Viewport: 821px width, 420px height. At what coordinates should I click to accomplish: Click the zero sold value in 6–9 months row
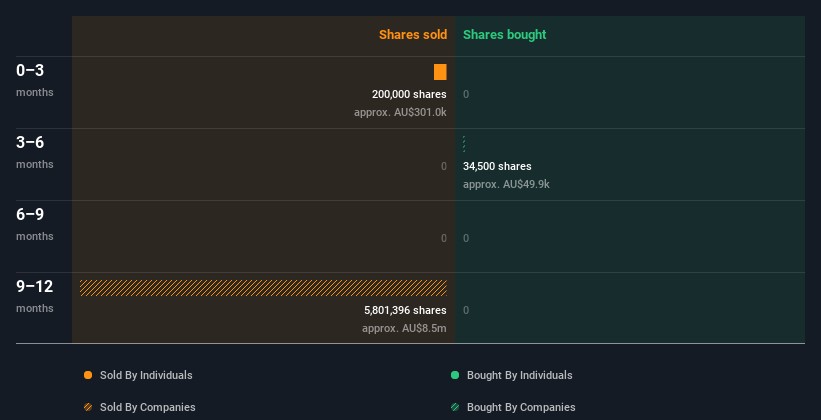[444, 238]
